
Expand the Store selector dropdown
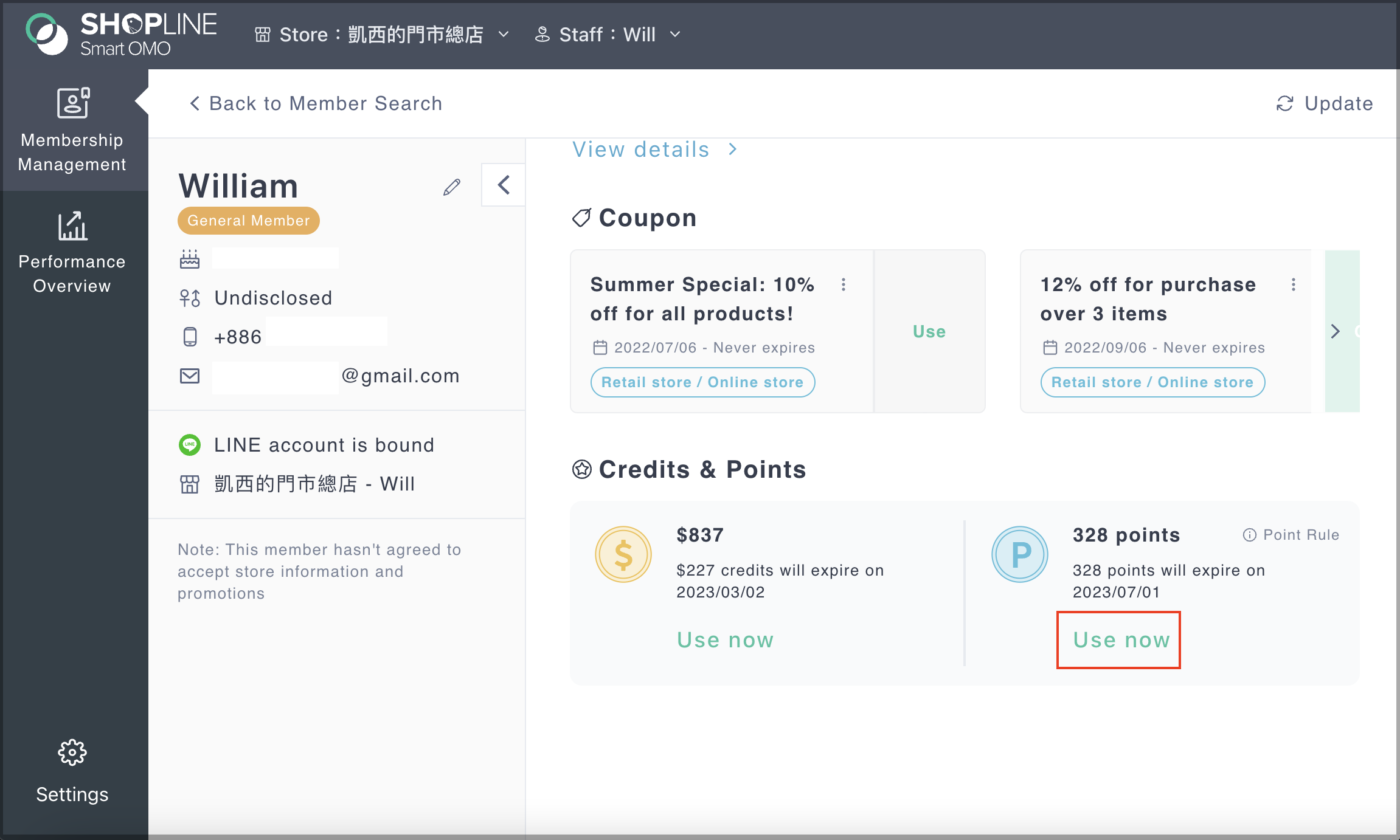381,35
